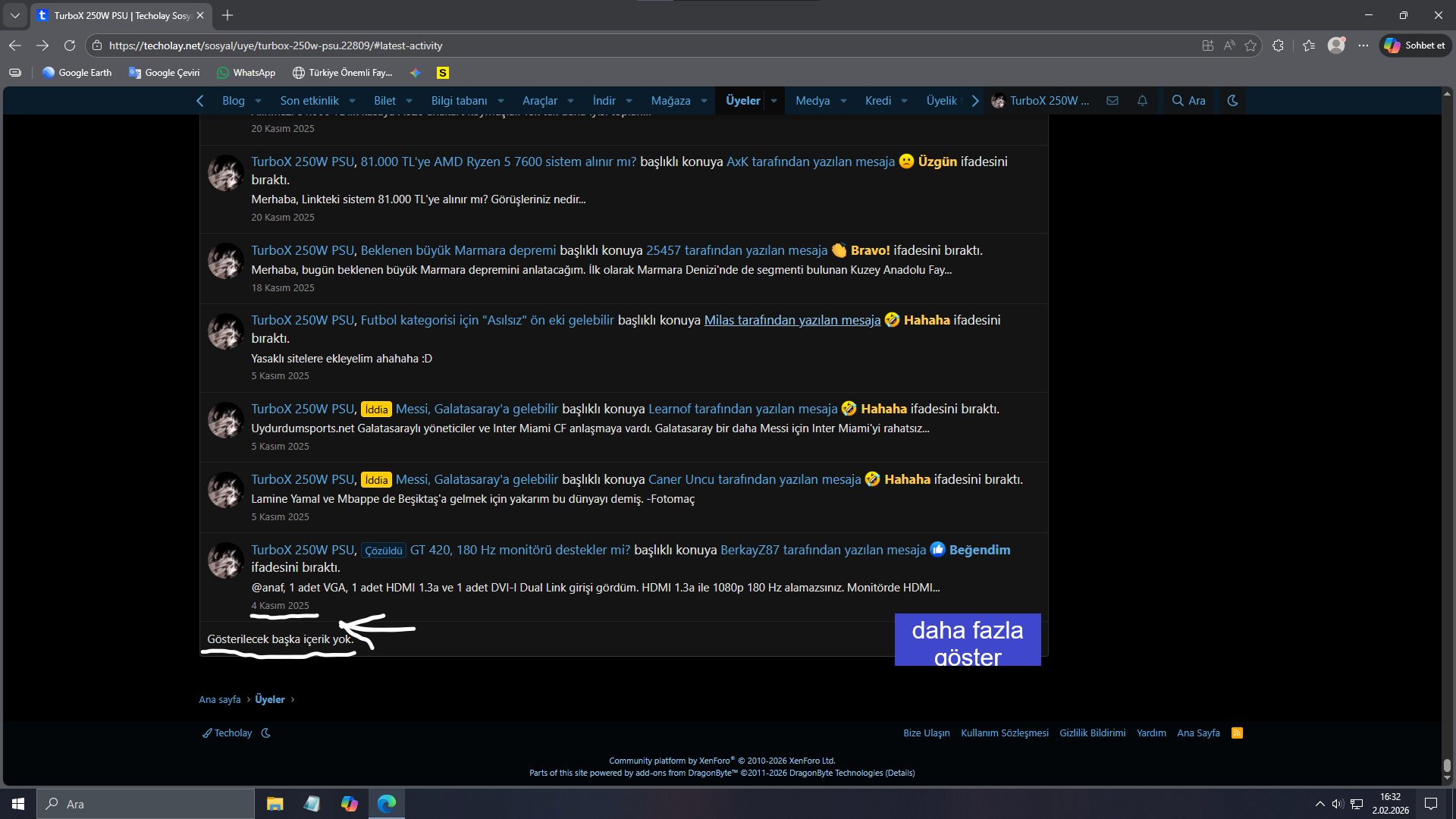The width and height of the screenshot is (1456, 819).
Task: Open the GT 420, 180 Hz monitörü thread
Action: pos(520,550)
